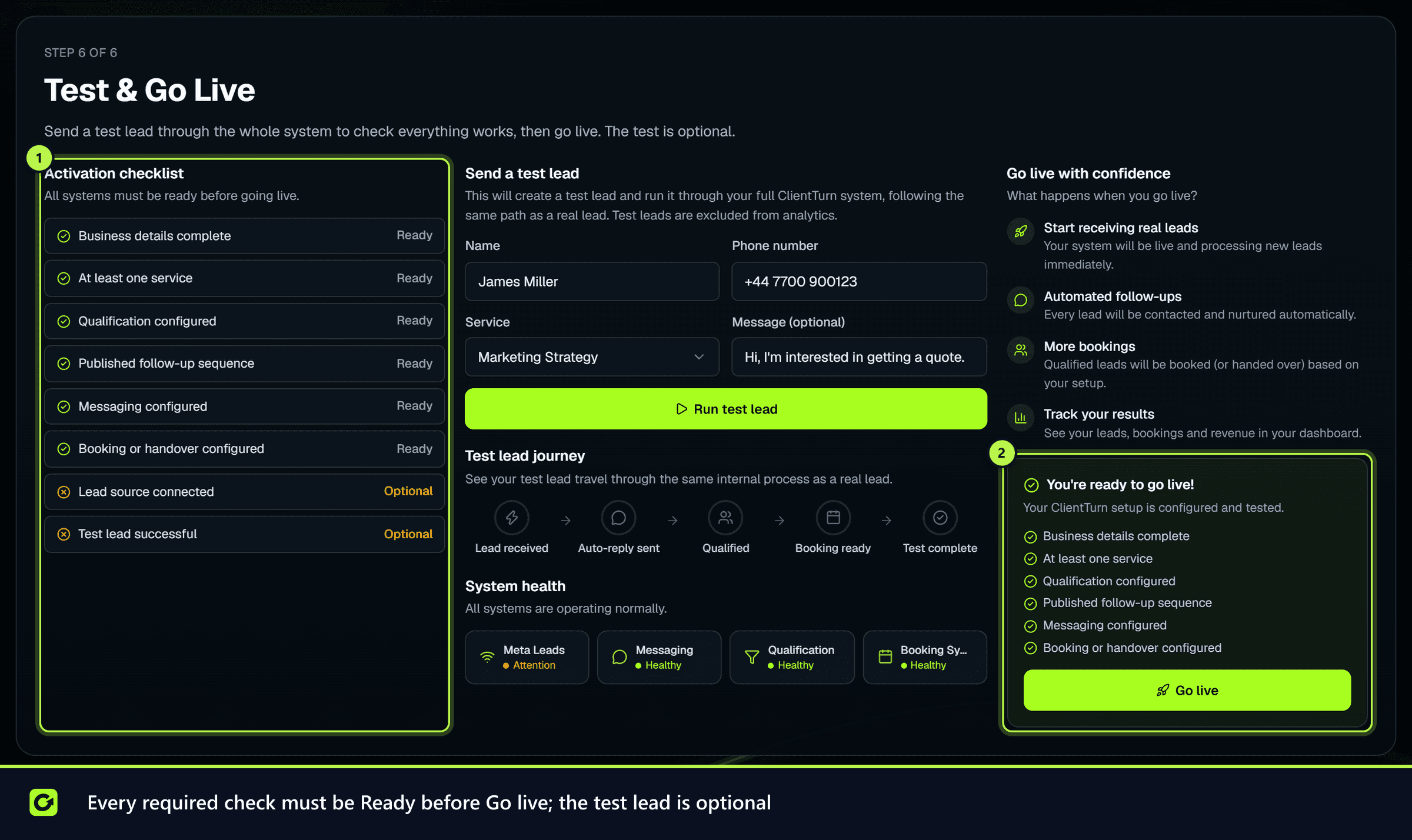
Task: Click the Meta Leads wifi icon
Action: pyautogui.click(x=487, y=657)
